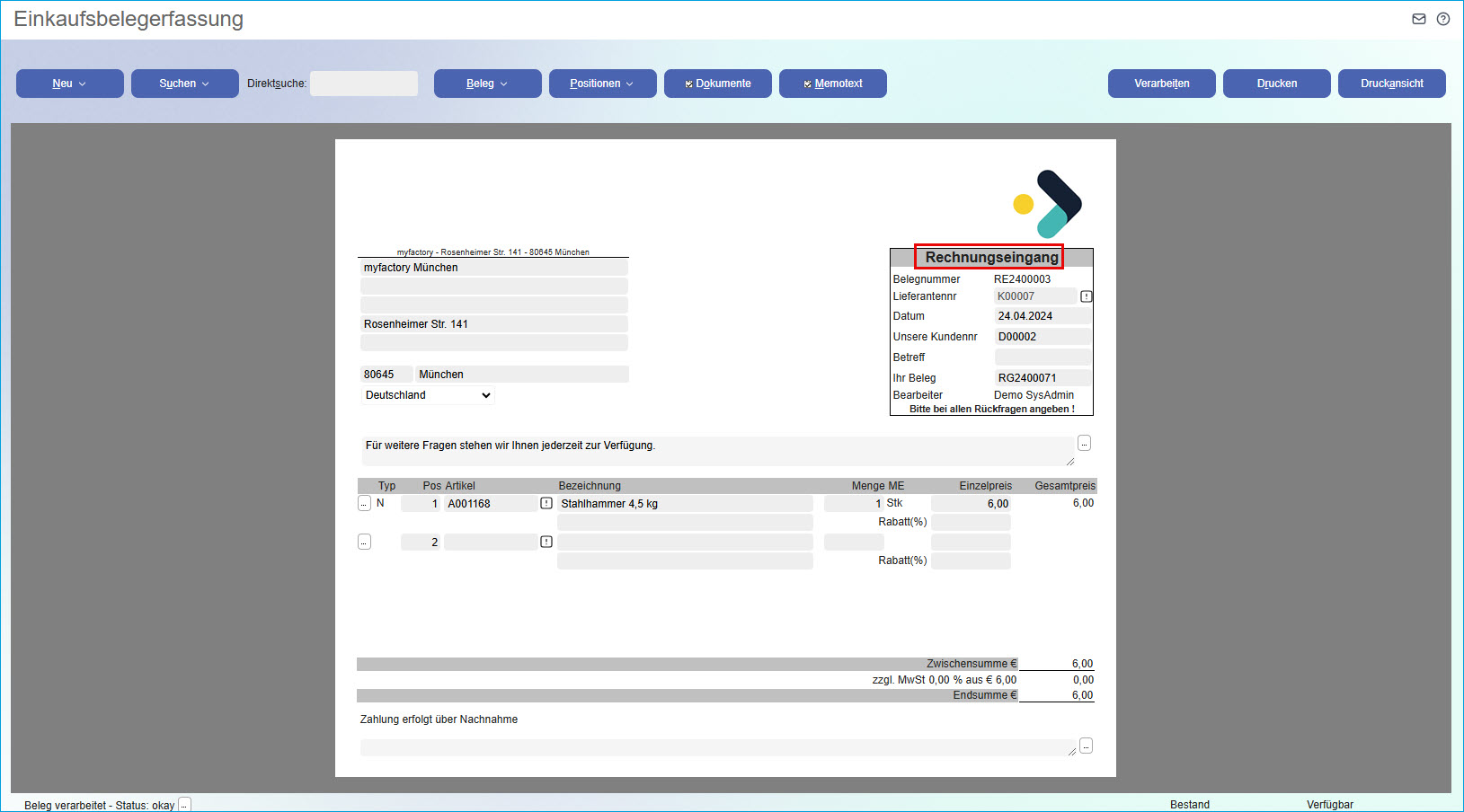
Task: Open the status details ellipsis in status bar
Action: tap(184, 805)
